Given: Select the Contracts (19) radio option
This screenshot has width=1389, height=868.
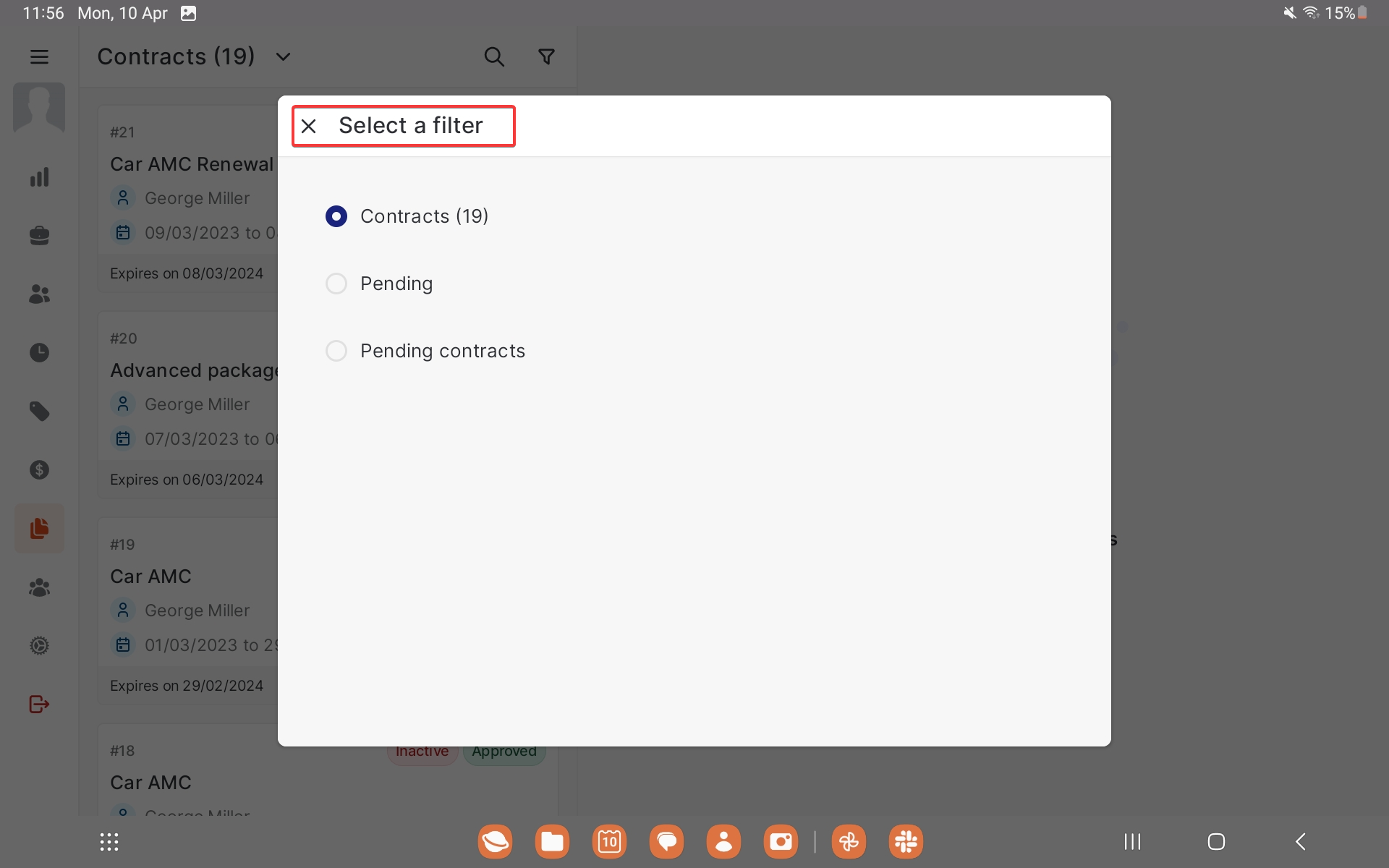Looking at the screenshot, I should coord(336,216).
